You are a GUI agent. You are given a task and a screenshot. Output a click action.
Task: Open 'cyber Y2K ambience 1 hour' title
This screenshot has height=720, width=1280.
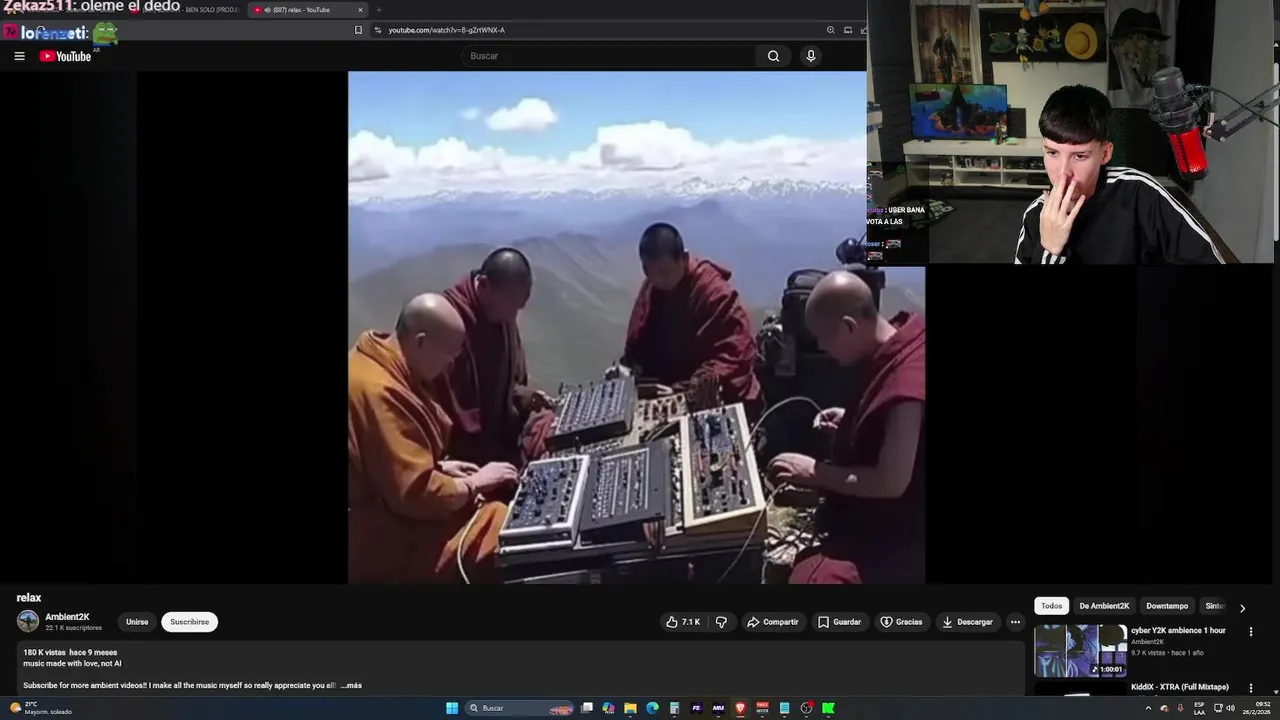pyautogui.click(x=1178, y=630)
